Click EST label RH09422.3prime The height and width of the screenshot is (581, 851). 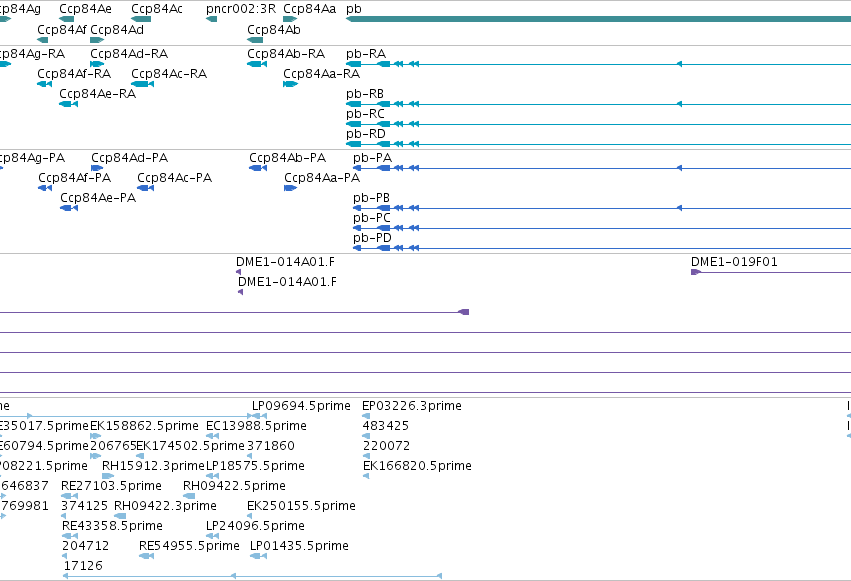(165, 506)
